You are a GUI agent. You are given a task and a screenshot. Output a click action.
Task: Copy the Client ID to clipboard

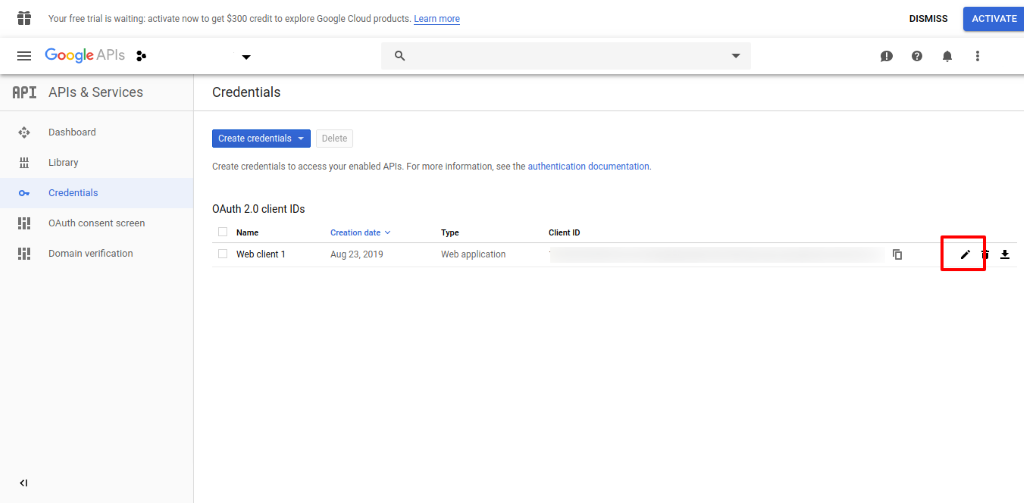[897, 255]
